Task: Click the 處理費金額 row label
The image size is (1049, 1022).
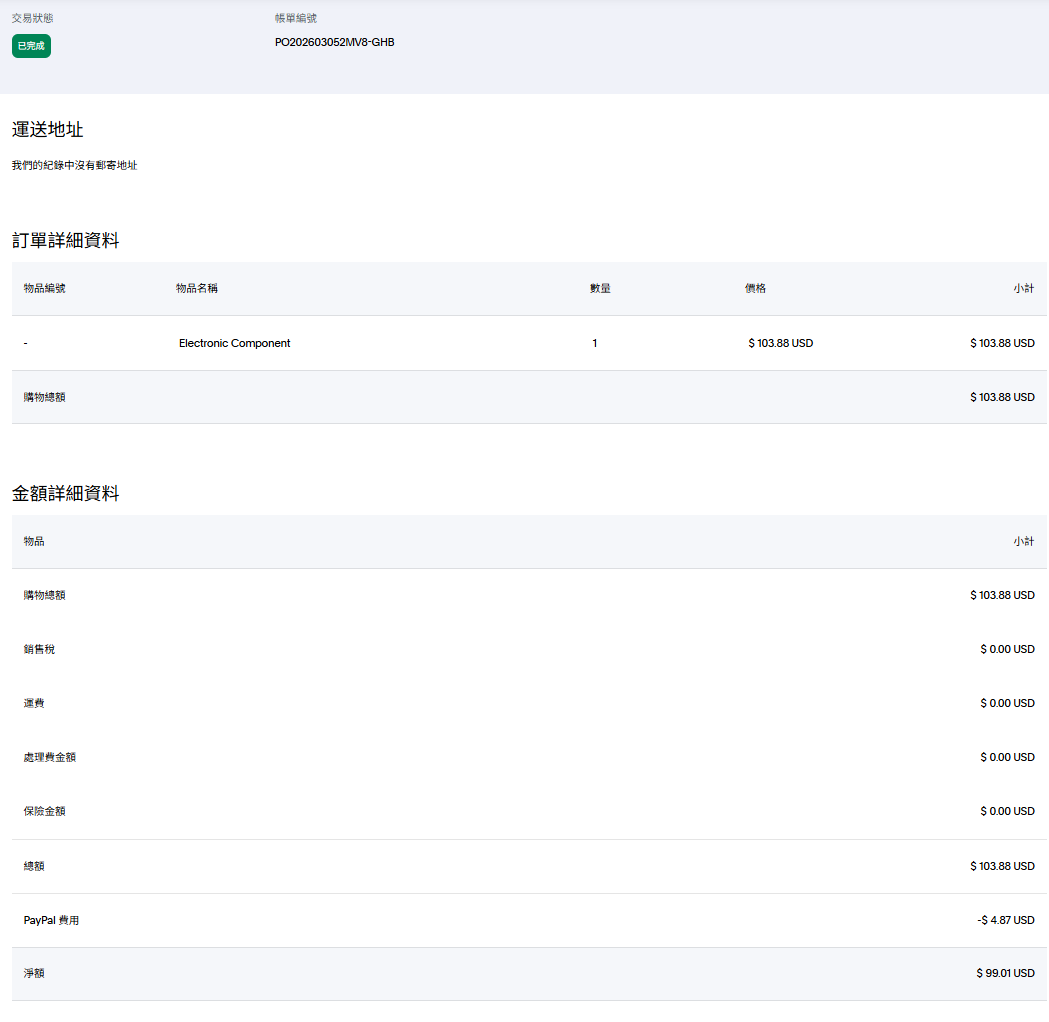Action: (50, 757)
